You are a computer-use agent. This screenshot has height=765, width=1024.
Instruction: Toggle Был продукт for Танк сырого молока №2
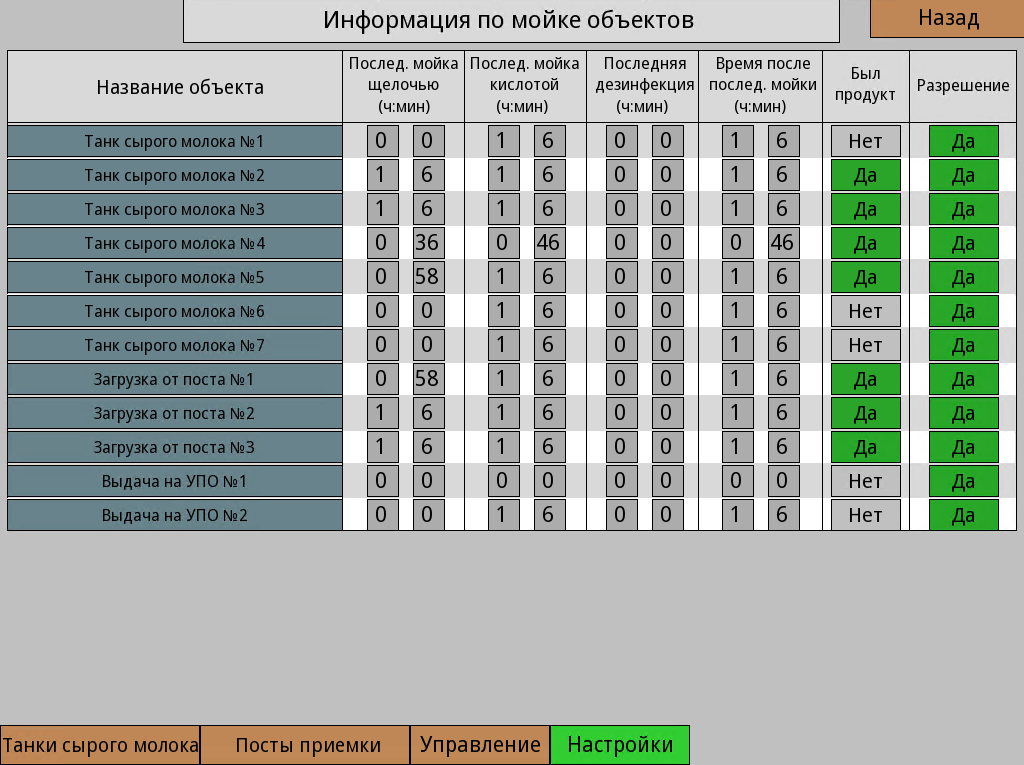[865, 175]
